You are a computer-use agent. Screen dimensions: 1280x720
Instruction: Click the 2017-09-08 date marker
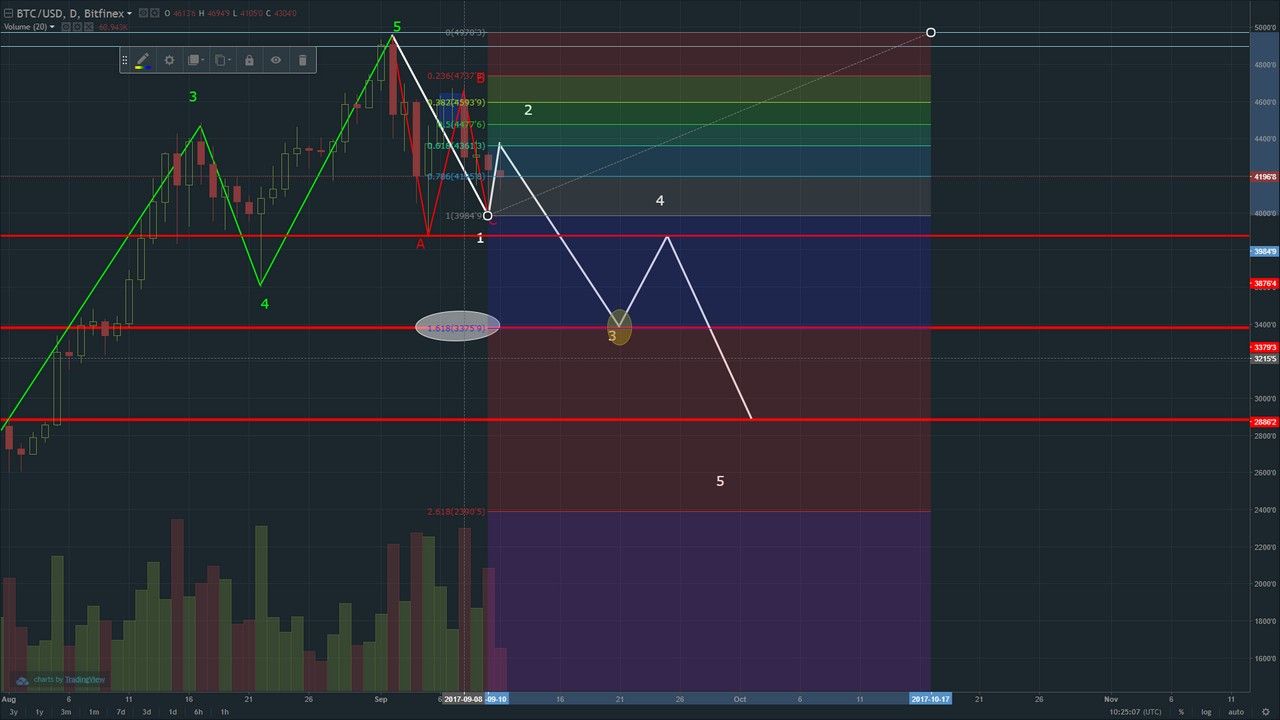pos(463,699)
